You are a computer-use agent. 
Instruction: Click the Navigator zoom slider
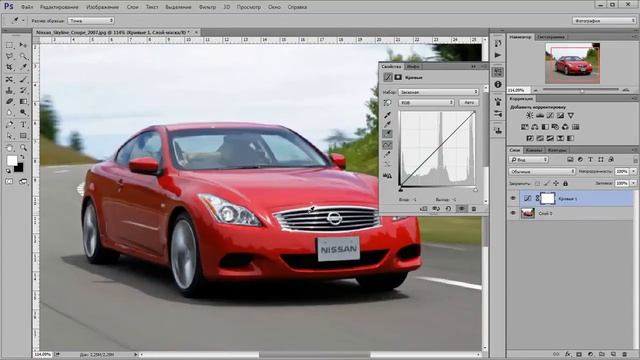[x=581, y=90]
